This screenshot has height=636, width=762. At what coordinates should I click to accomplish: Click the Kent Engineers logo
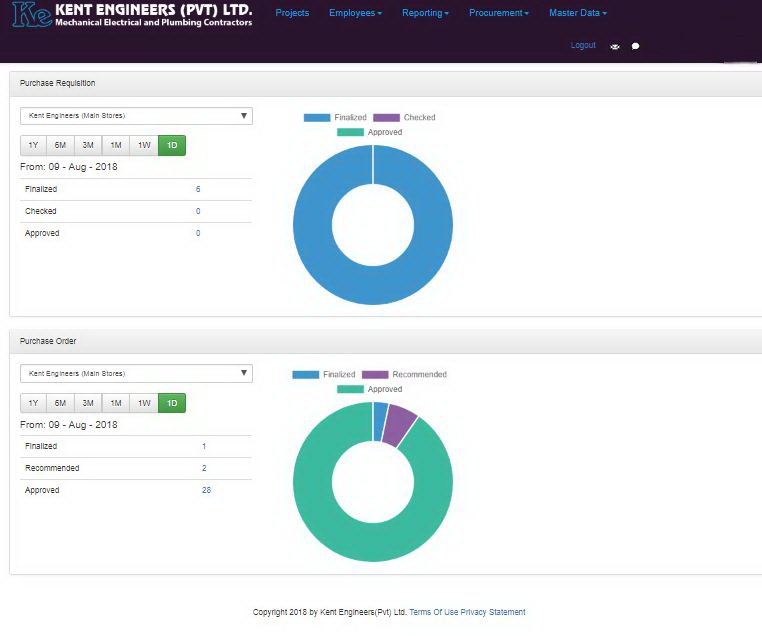pyautogui.click(x=132, y=15)
